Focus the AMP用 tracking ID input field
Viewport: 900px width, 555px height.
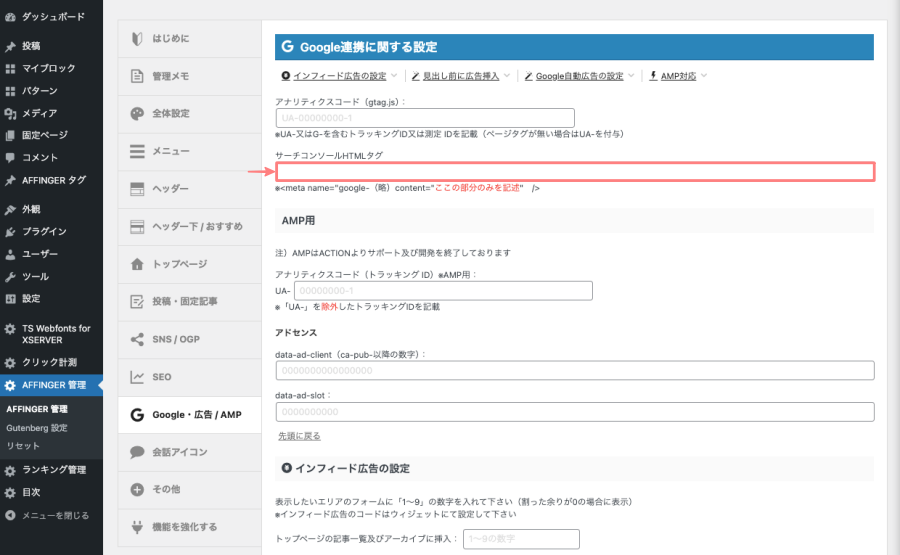(x=443, y=290)
